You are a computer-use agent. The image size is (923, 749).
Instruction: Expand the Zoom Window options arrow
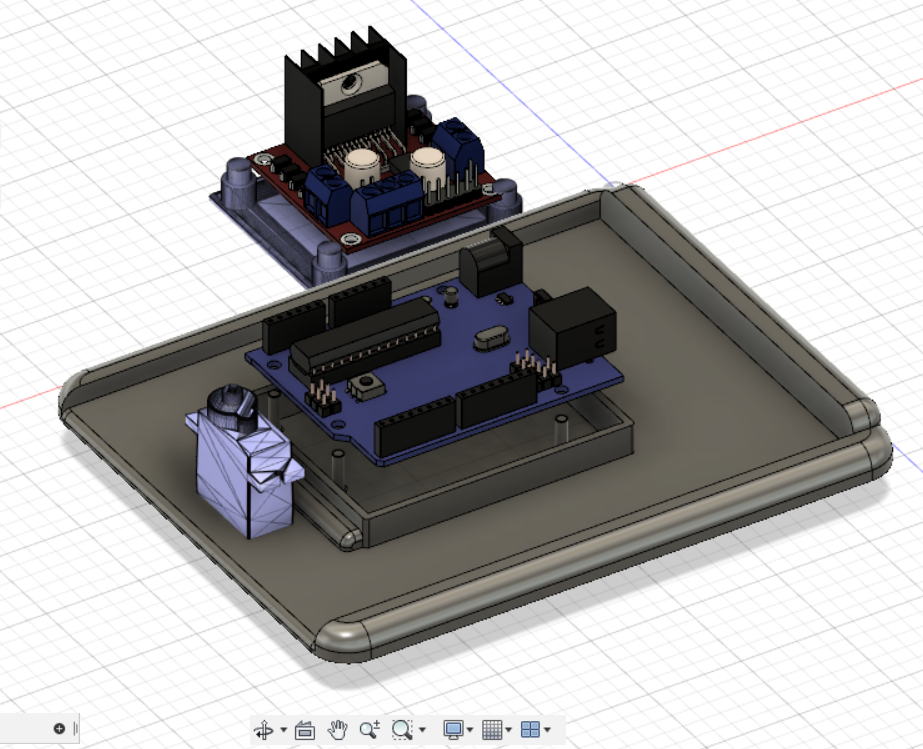point(422,730)
